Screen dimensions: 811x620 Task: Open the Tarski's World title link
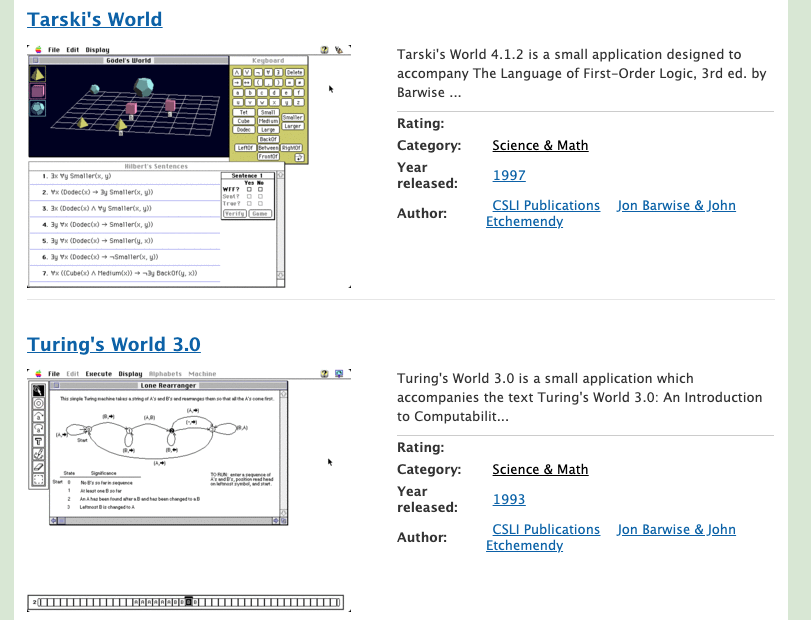pos(95,20)
